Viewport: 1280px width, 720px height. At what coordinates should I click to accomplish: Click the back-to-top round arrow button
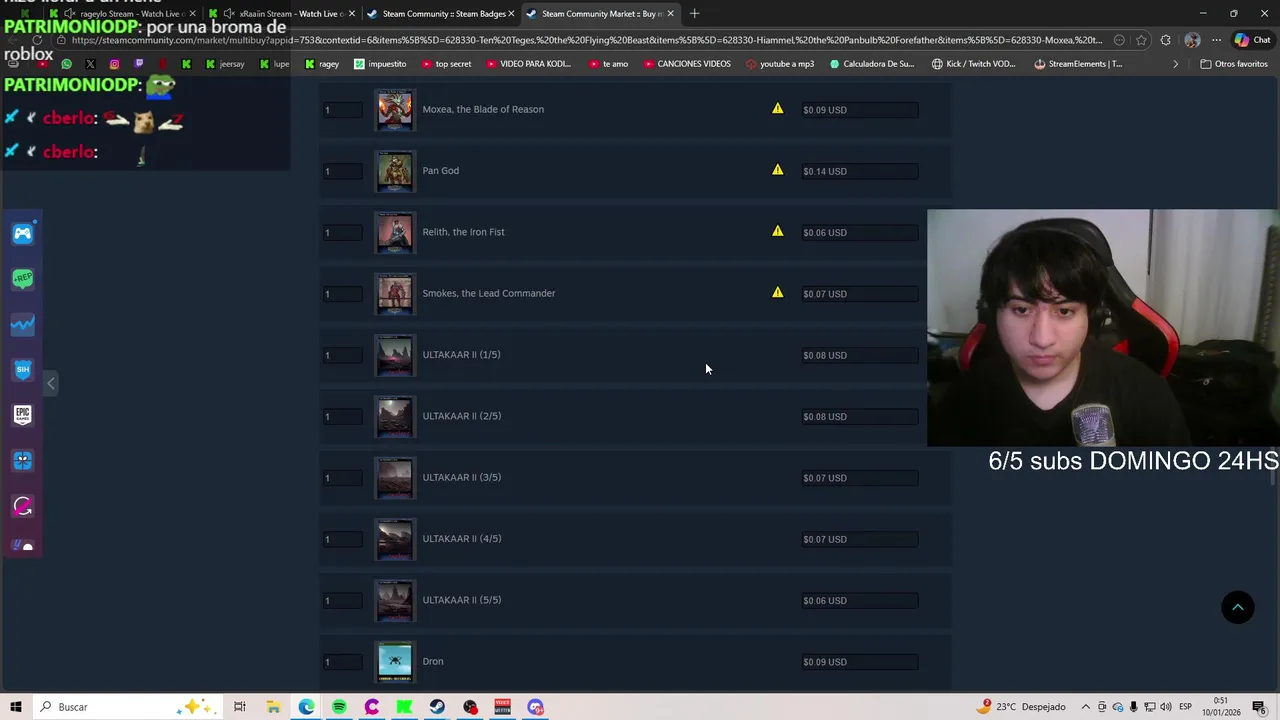click(x=1237, y=607)
